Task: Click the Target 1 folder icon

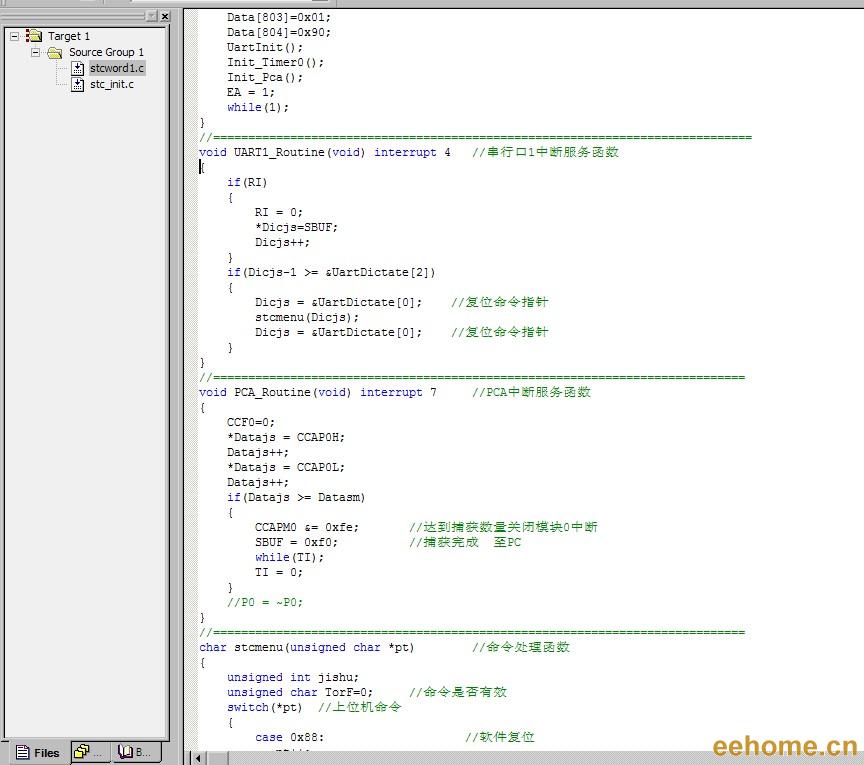Action: point(34,36)
